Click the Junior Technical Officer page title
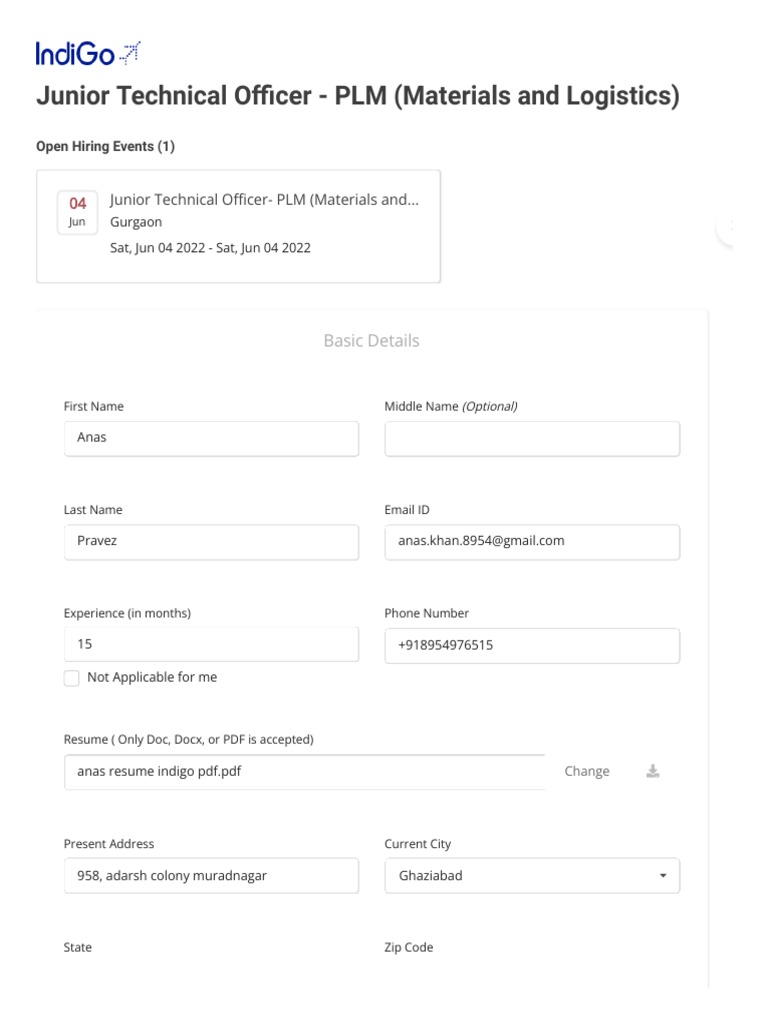This screenshot has height=1024, width=768. (358, 96)
